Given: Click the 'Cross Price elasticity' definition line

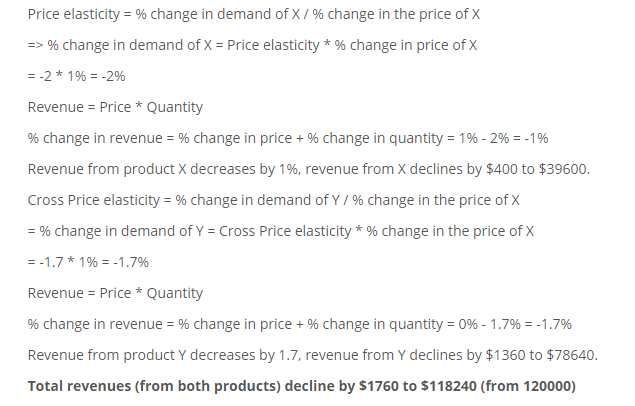Looking at the screenshot, I should [273, 200].
